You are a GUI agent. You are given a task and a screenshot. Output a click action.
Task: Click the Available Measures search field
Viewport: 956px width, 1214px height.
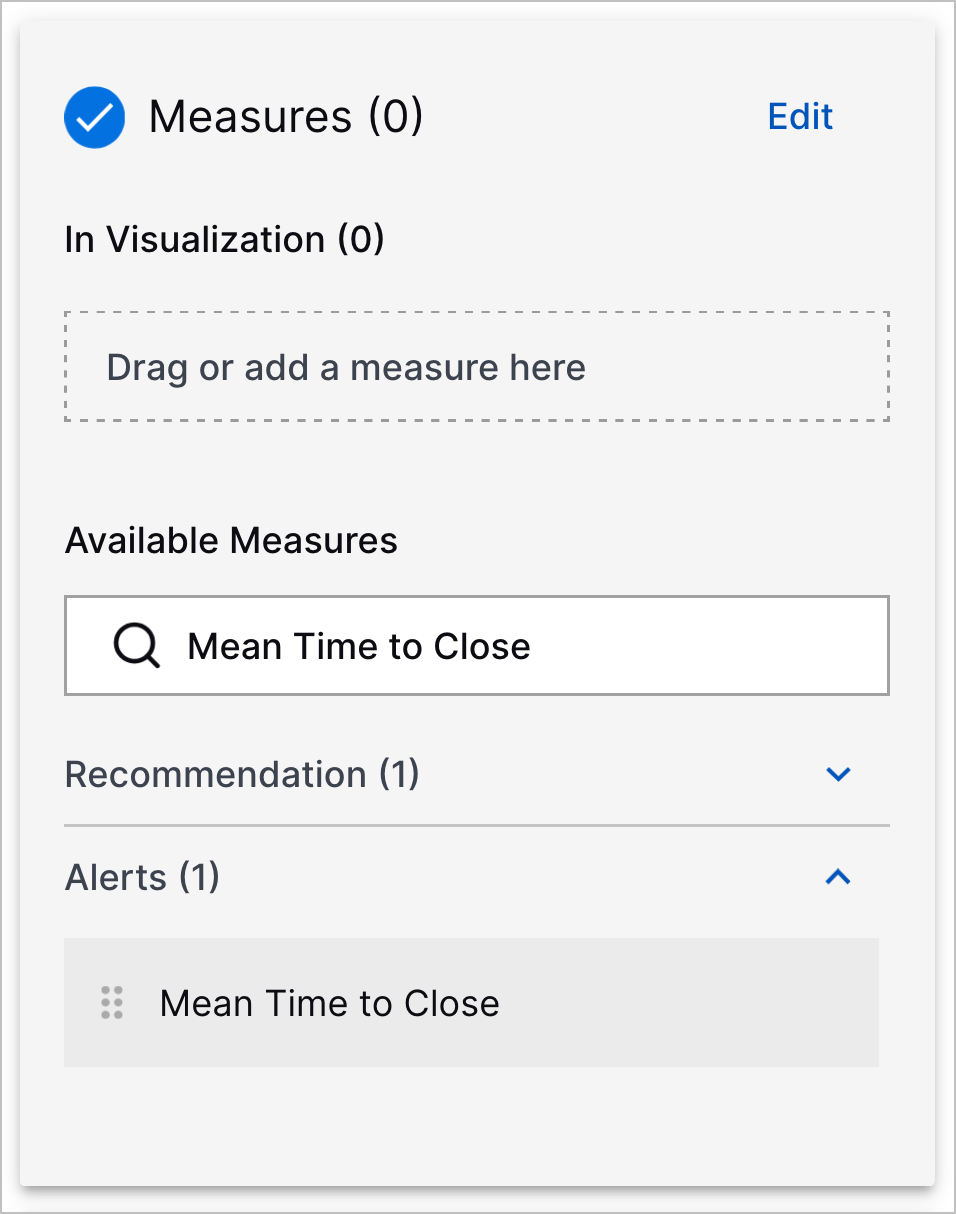coord(476,645)
